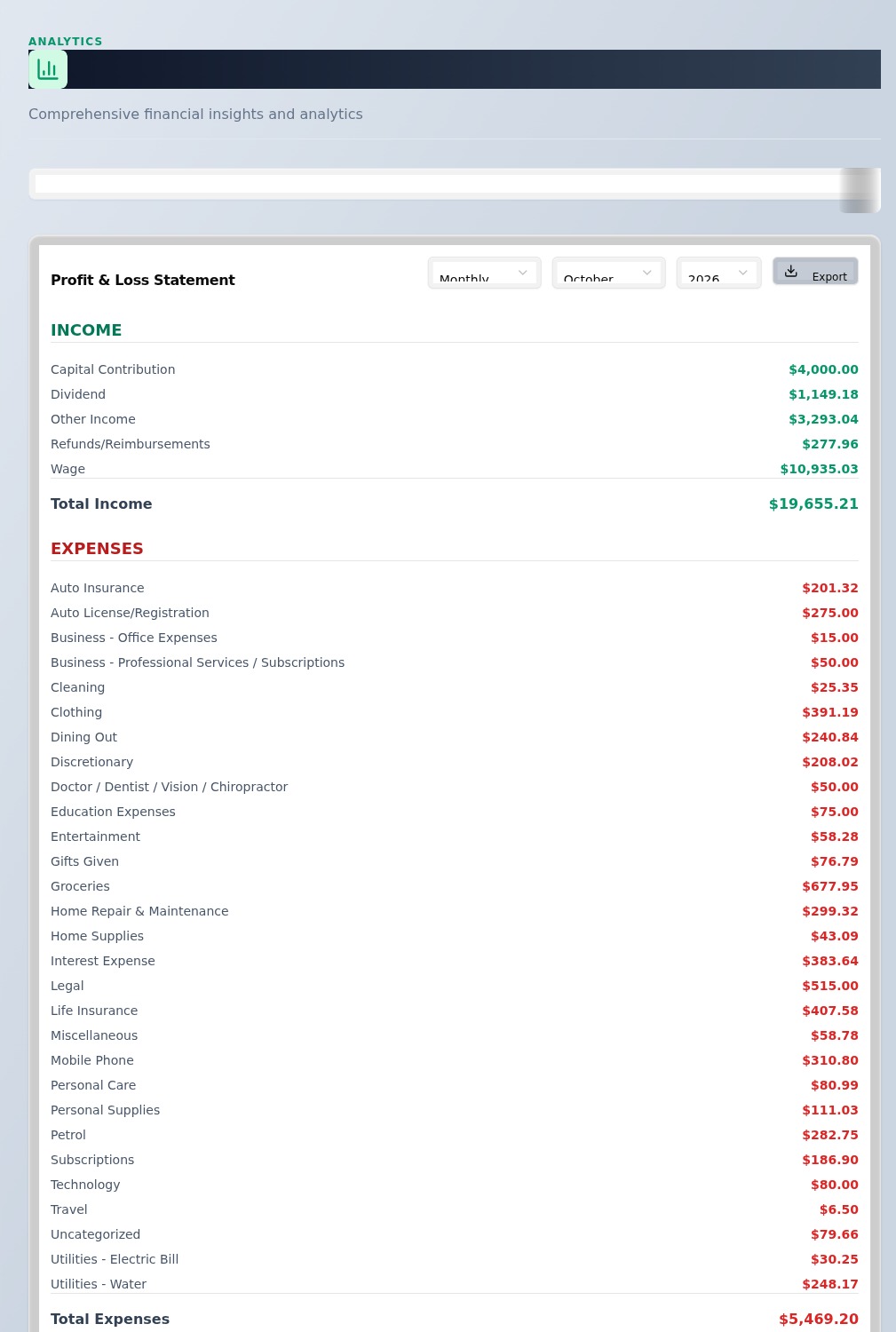Click the $4,000.00 Capital Contribution amount
Viewport: 896px width, 1332px height.
[823, 369]
